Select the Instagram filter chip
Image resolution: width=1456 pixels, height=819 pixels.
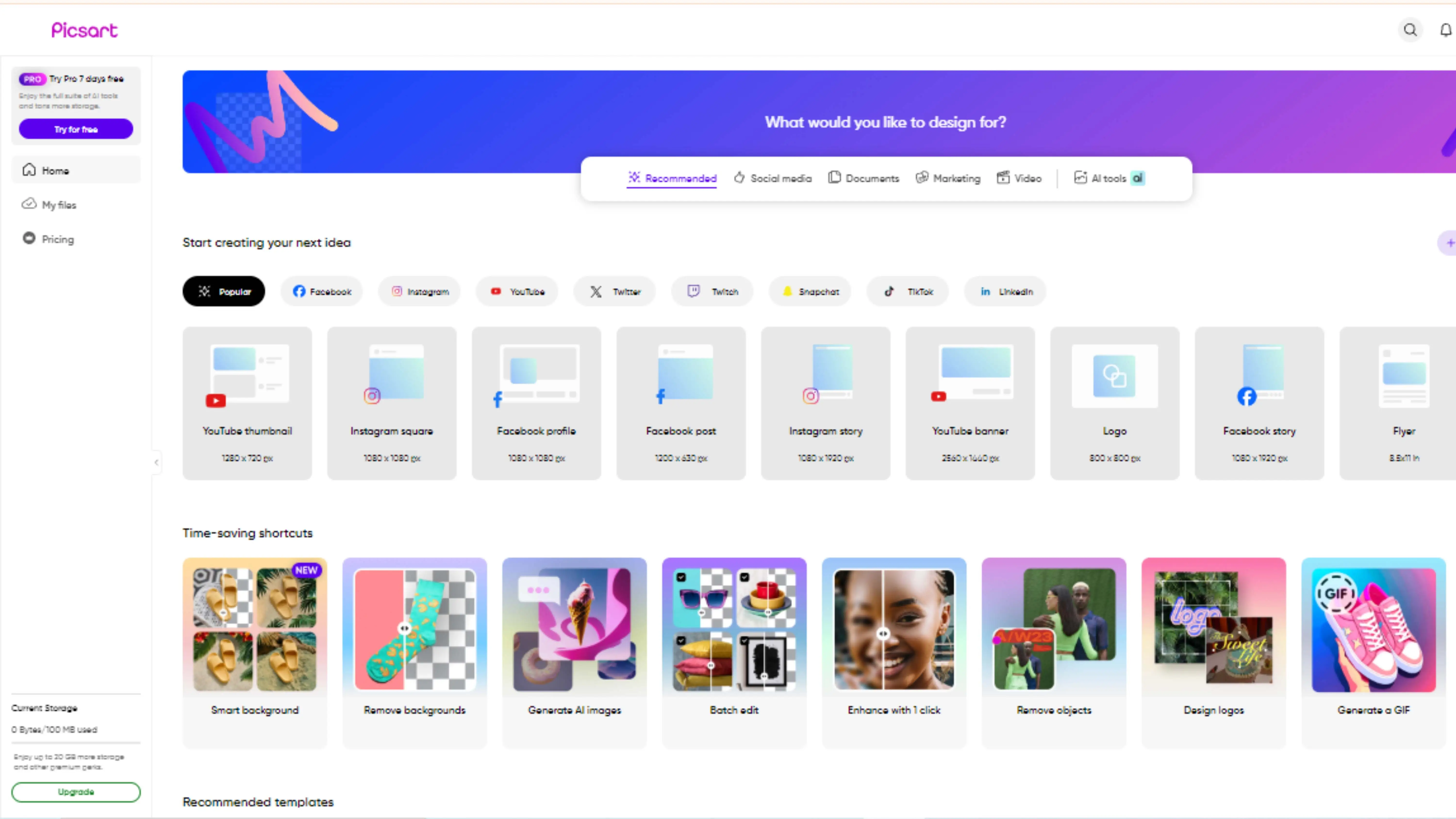point(419,292)
